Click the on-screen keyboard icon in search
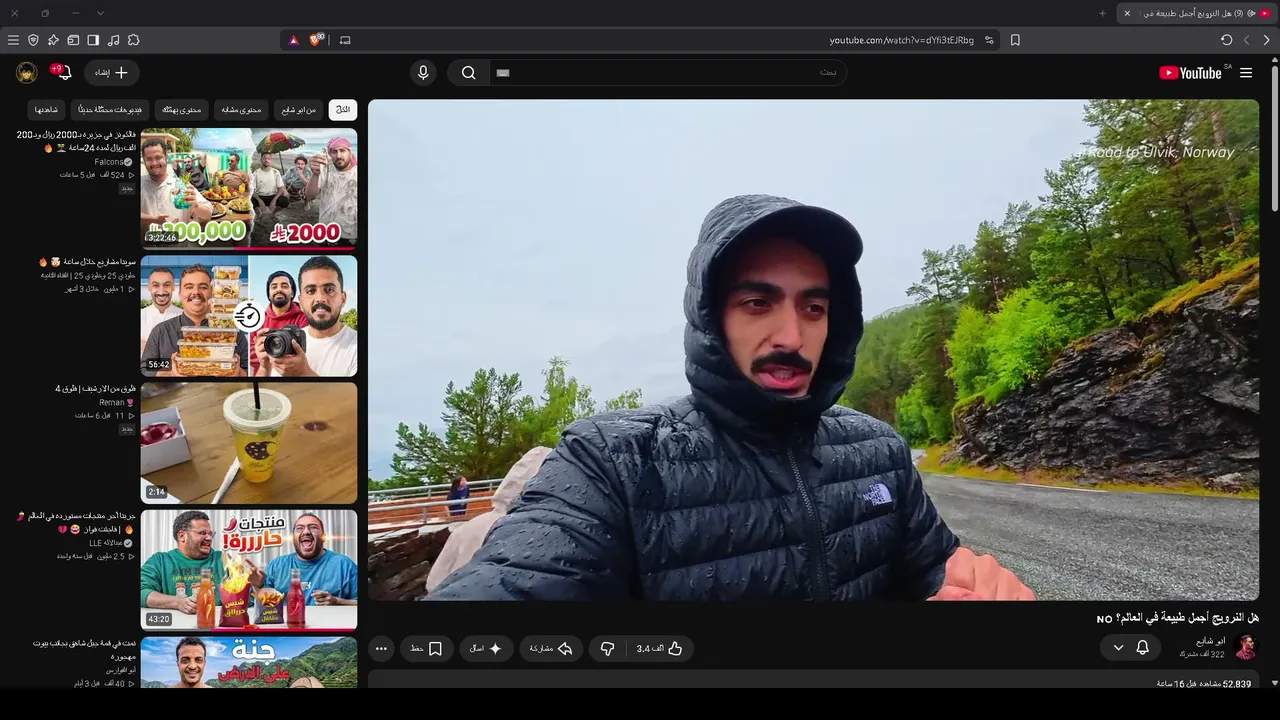Image resolution: width=1280 pixels, height=720 pixels. 503,72
